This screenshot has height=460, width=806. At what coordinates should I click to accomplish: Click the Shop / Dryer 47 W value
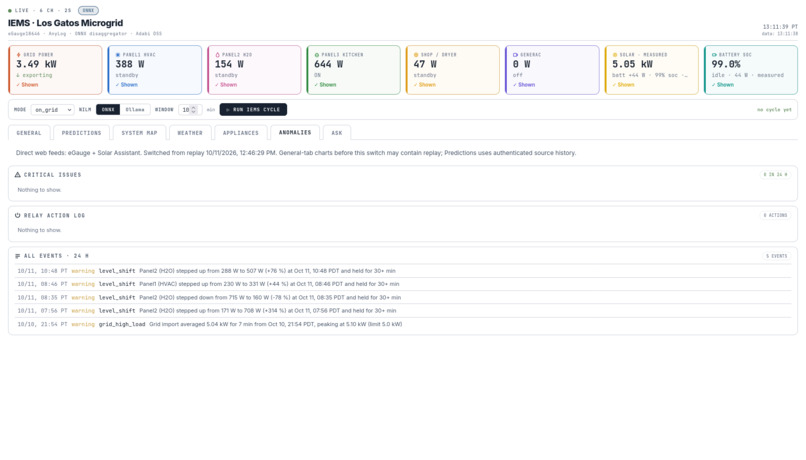425,64
